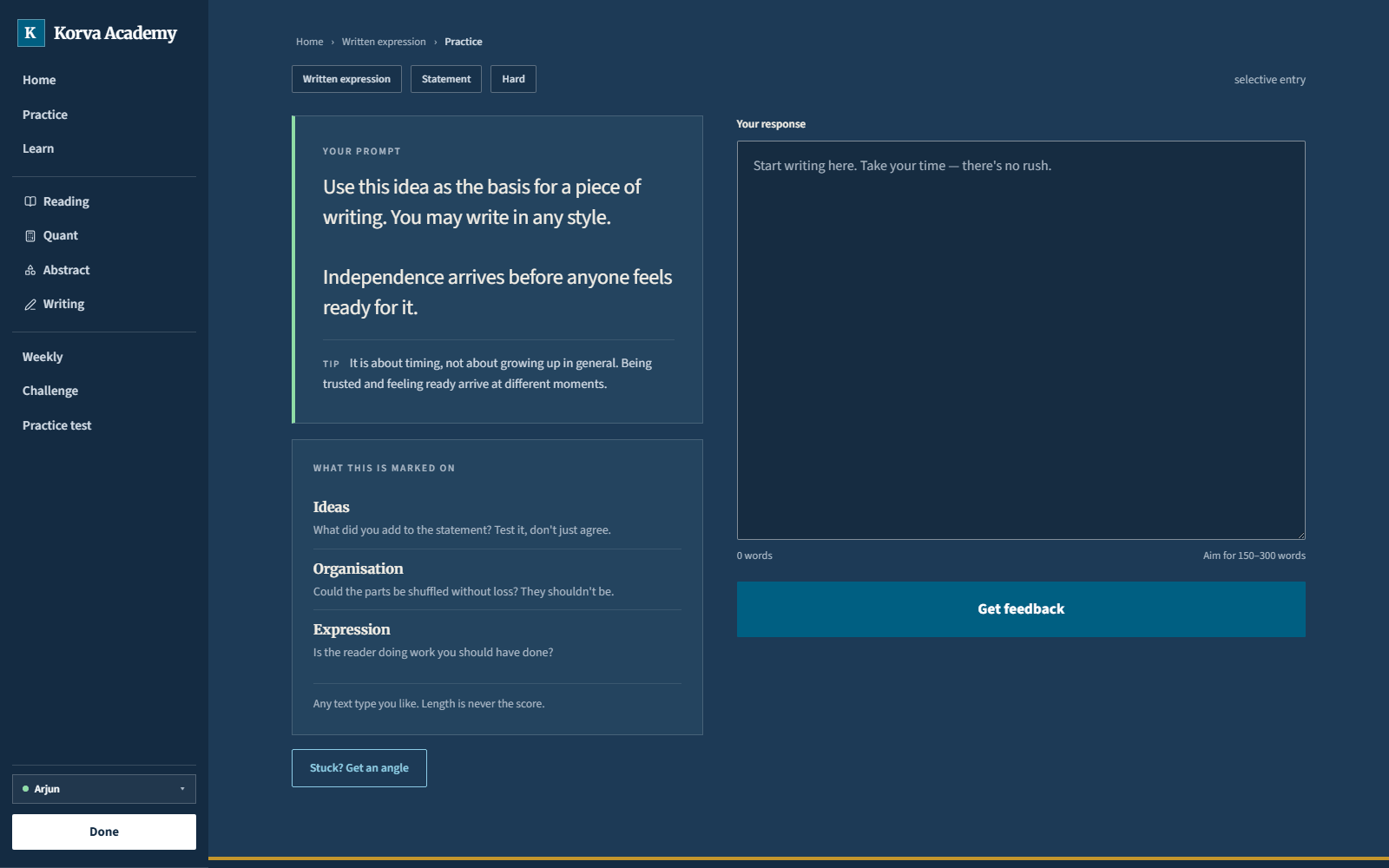Click into the Your response text area

(x=1021, y=340)
